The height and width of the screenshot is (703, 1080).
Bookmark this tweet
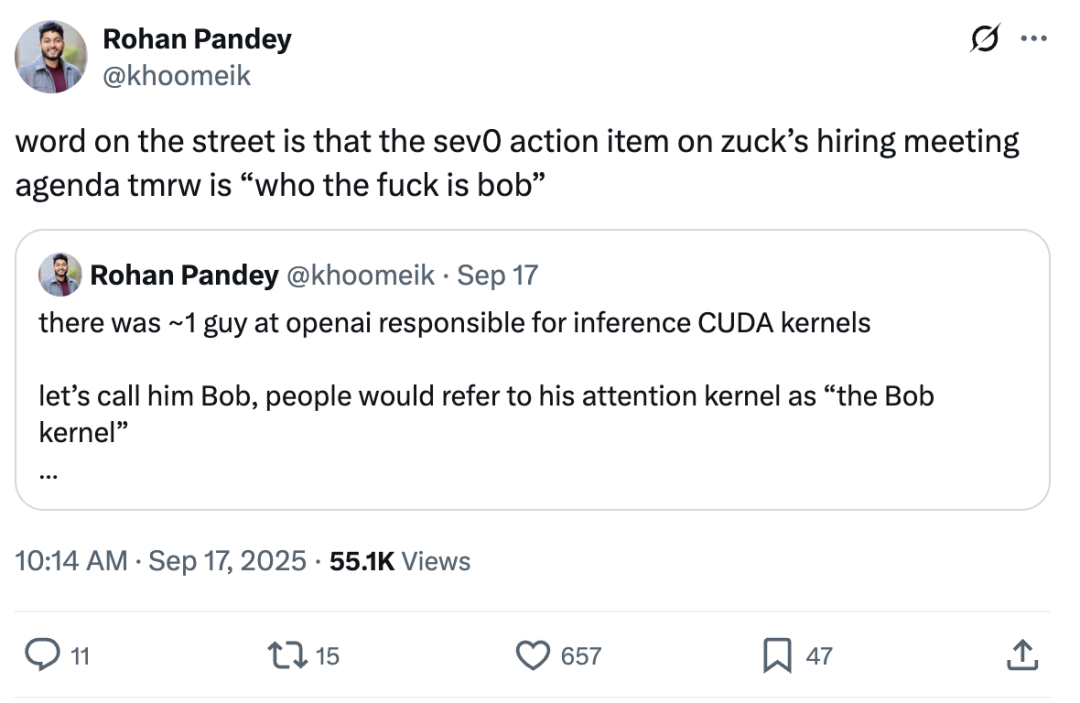(x=776, y=655)
